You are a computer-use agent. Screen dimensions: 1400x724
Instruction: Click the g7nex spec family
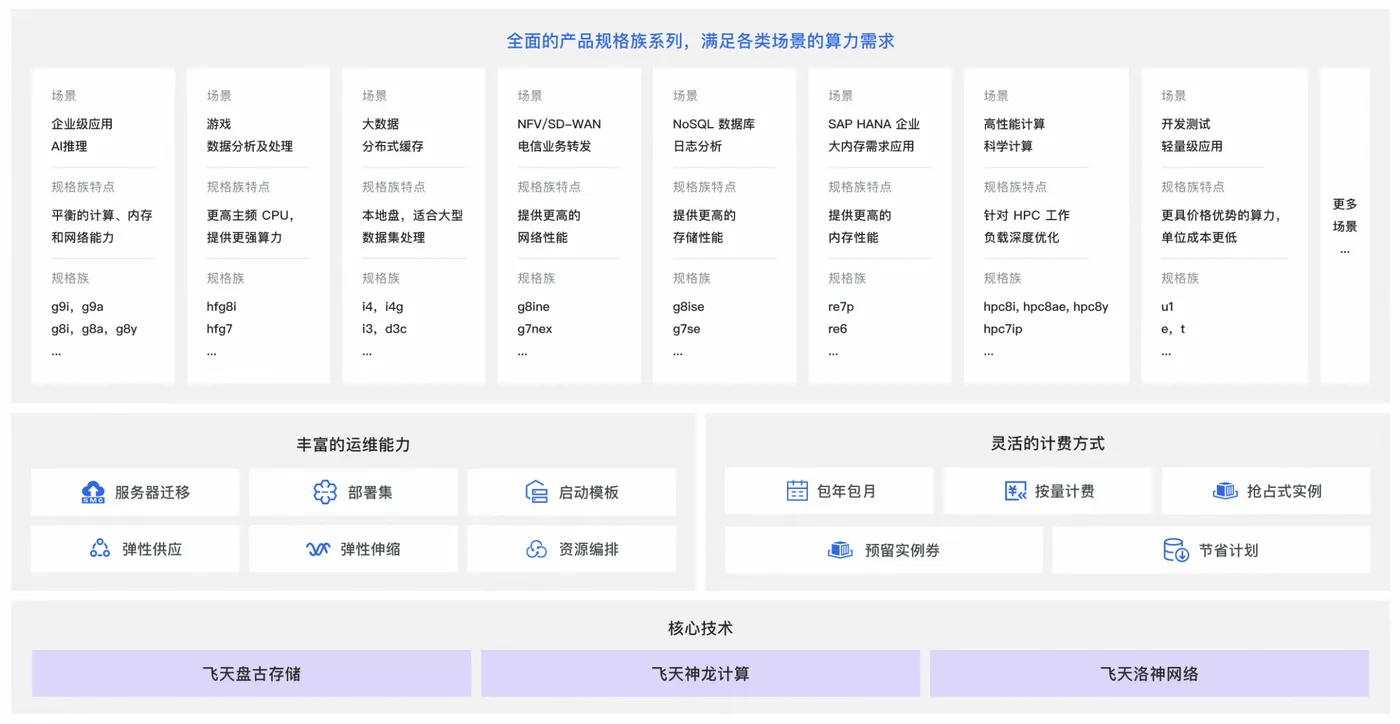(x=535, y=329)
